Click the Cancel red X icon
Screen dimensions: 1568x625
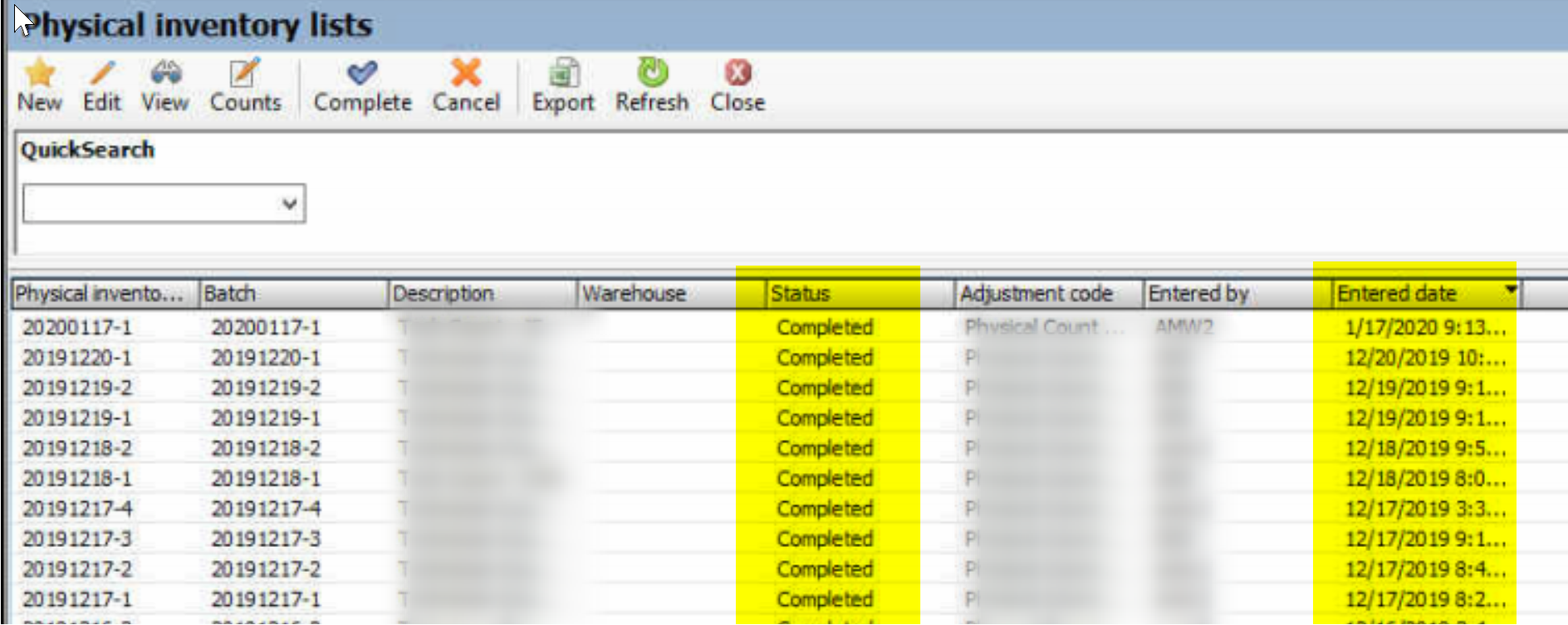point(466,72)
